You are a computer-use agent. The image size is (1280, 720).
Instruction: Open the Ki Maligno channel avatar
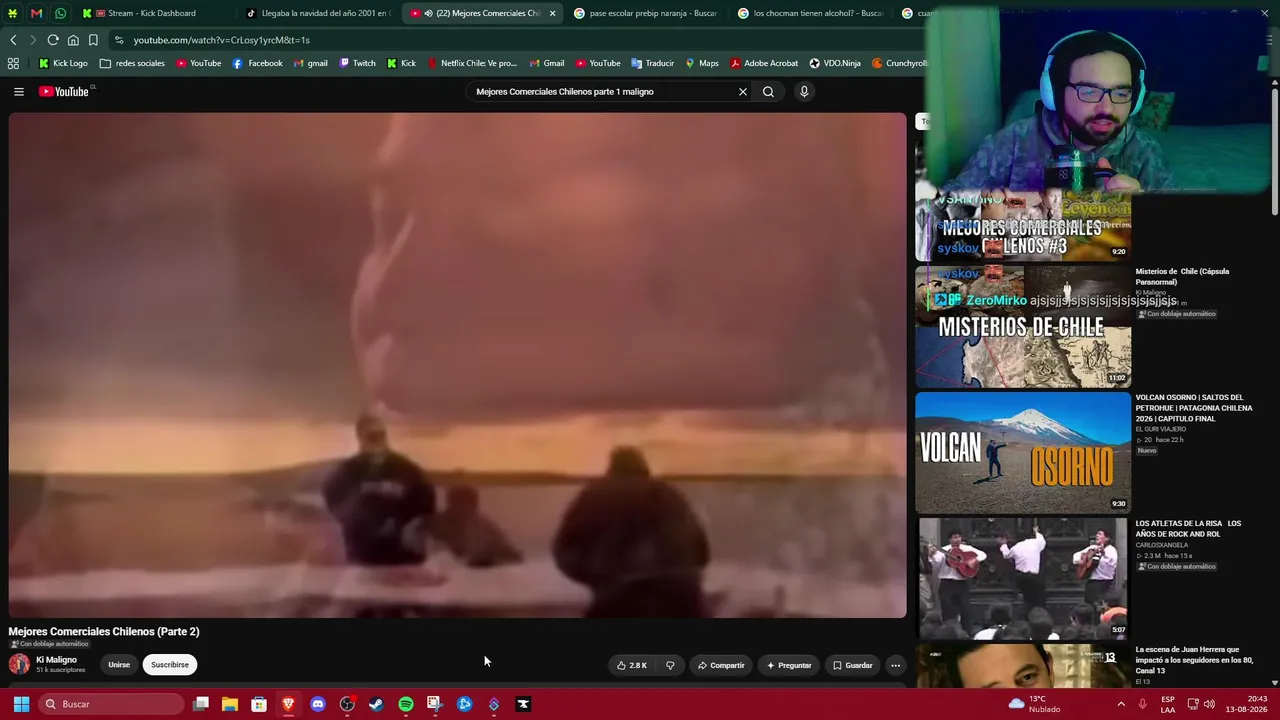coord(19,665)
